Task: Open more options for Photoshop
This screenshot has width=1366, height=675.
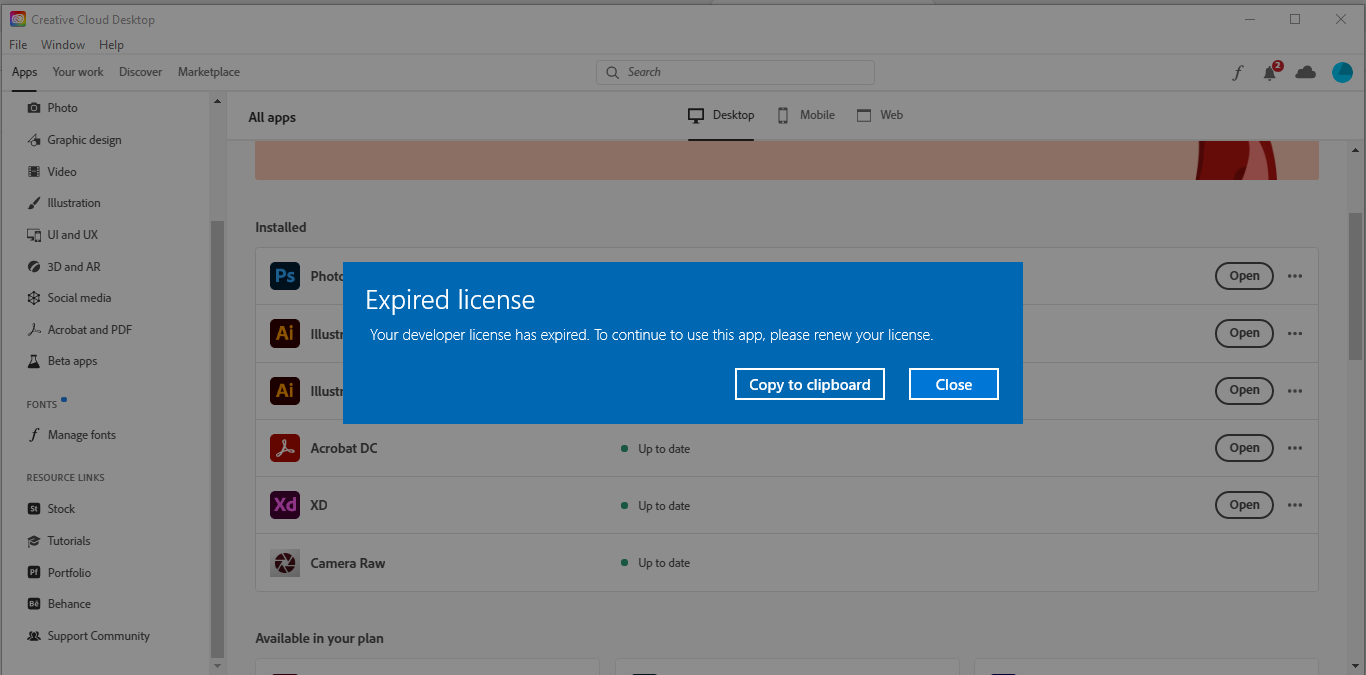Action: (x=1295, y=276)
